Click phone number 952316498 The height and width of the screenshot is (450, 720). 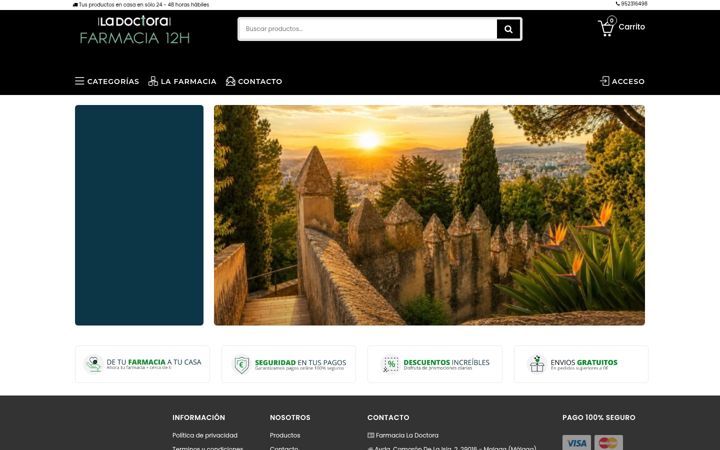pyautogui.click(x=634, y=4)
